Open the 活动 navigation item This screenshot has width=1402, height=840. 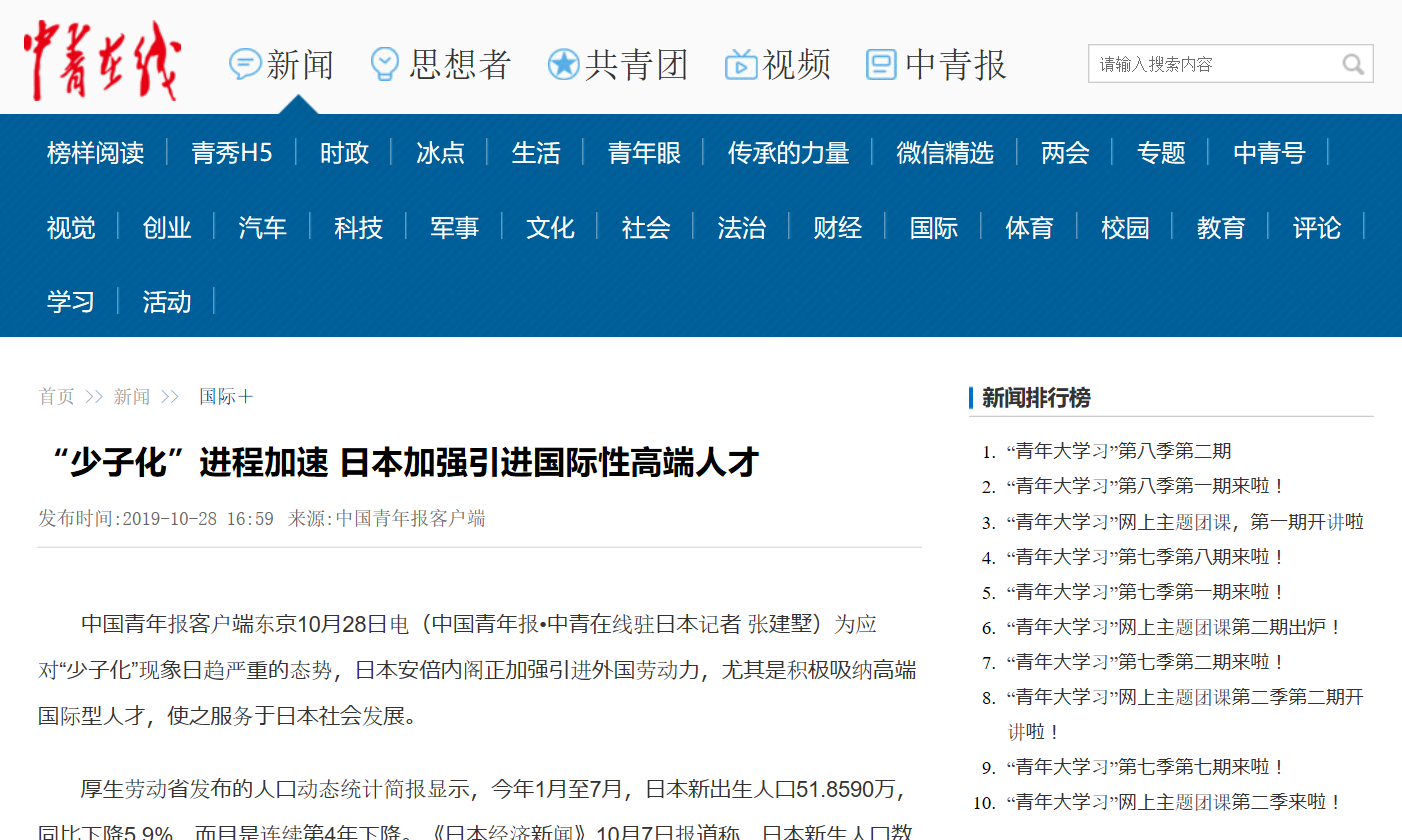pyautogui.click(x=166, y=302)
